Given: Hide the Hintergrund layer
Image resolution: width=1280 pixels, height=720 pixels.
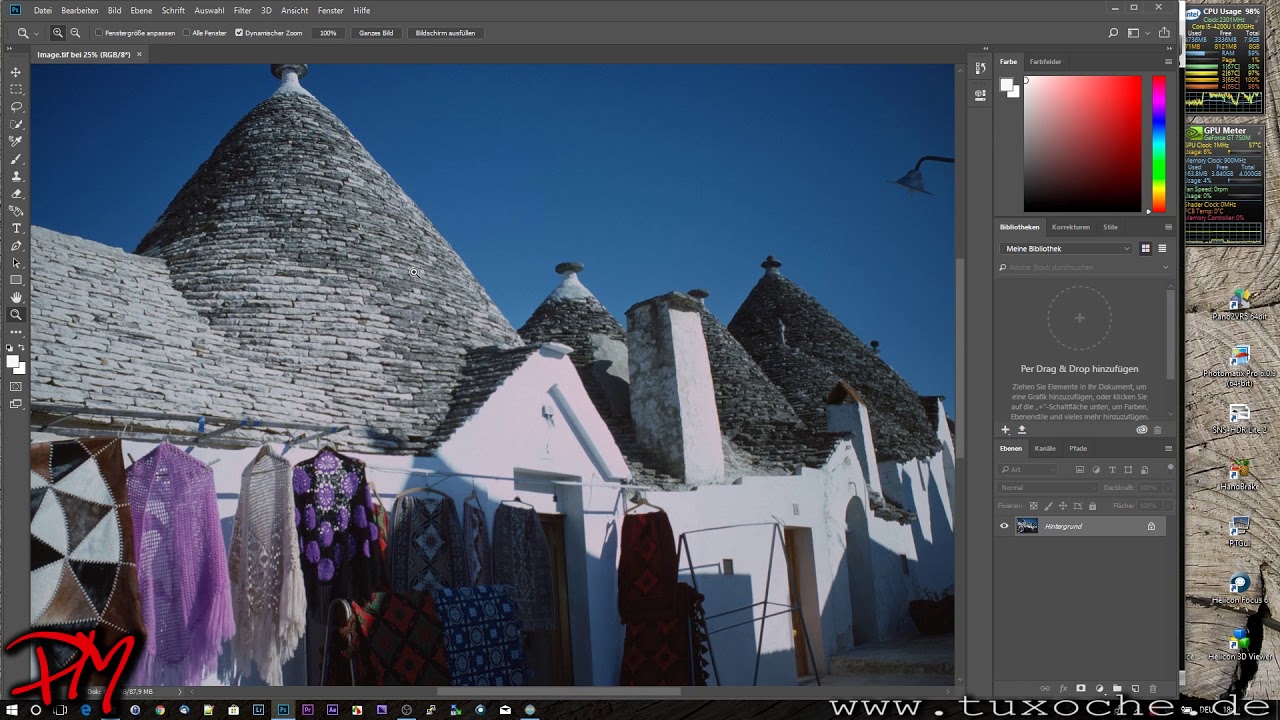Looking at the screenshot, I should coord(1004,526).
